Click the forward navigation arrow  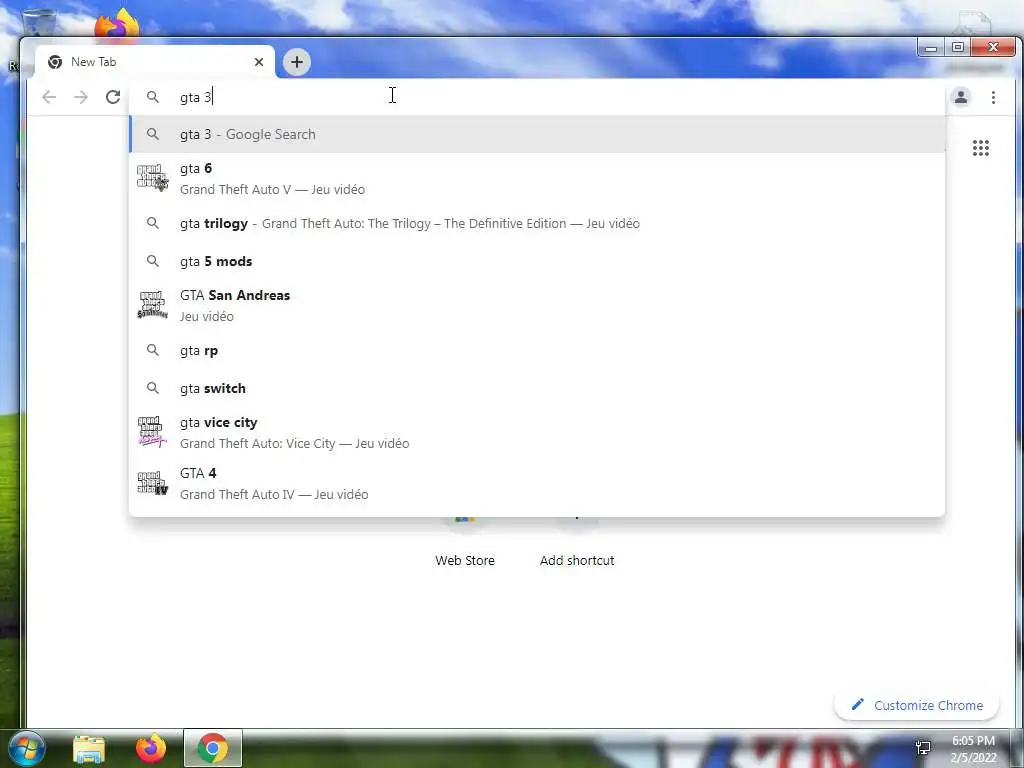pos(81,97)
